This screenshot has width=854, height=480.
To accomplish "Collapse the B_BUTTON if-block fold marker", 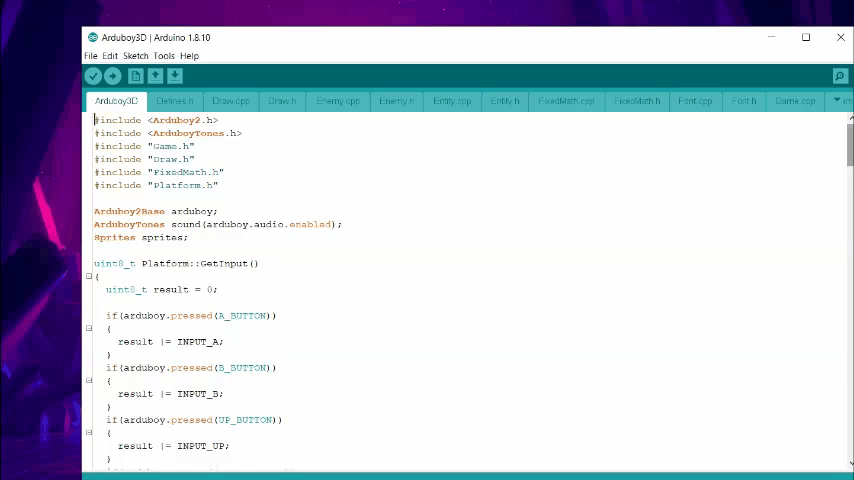I will pyautogui.click(x=89, y=380).
